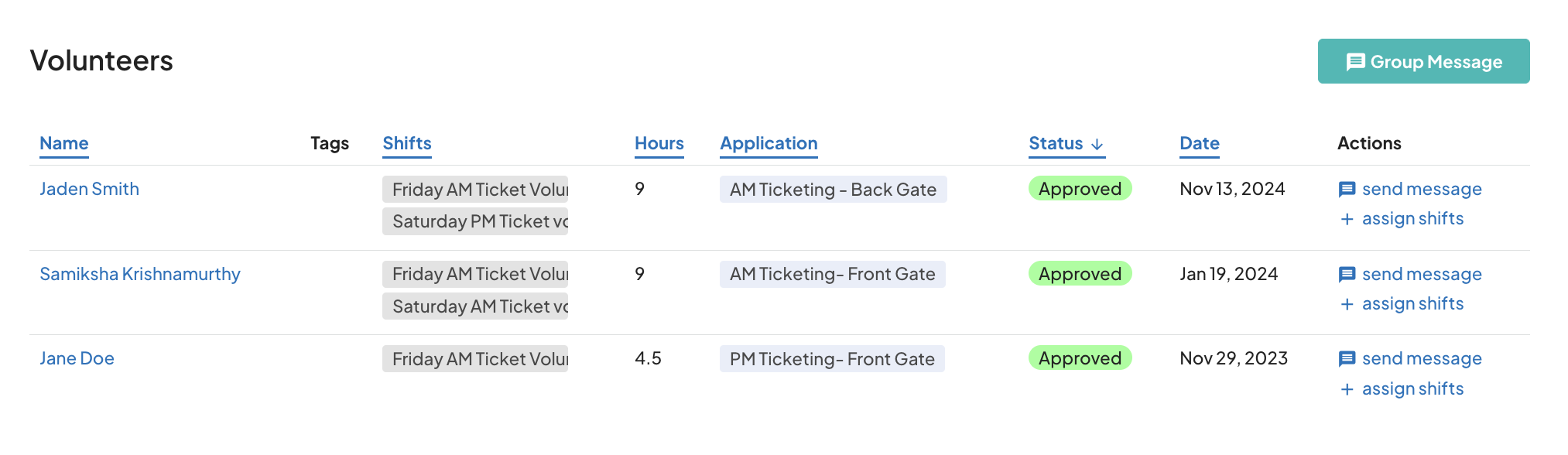View Jane Doe's volunteer profile
Screen dimensions: 1568x455
click(x=77, y=358)
